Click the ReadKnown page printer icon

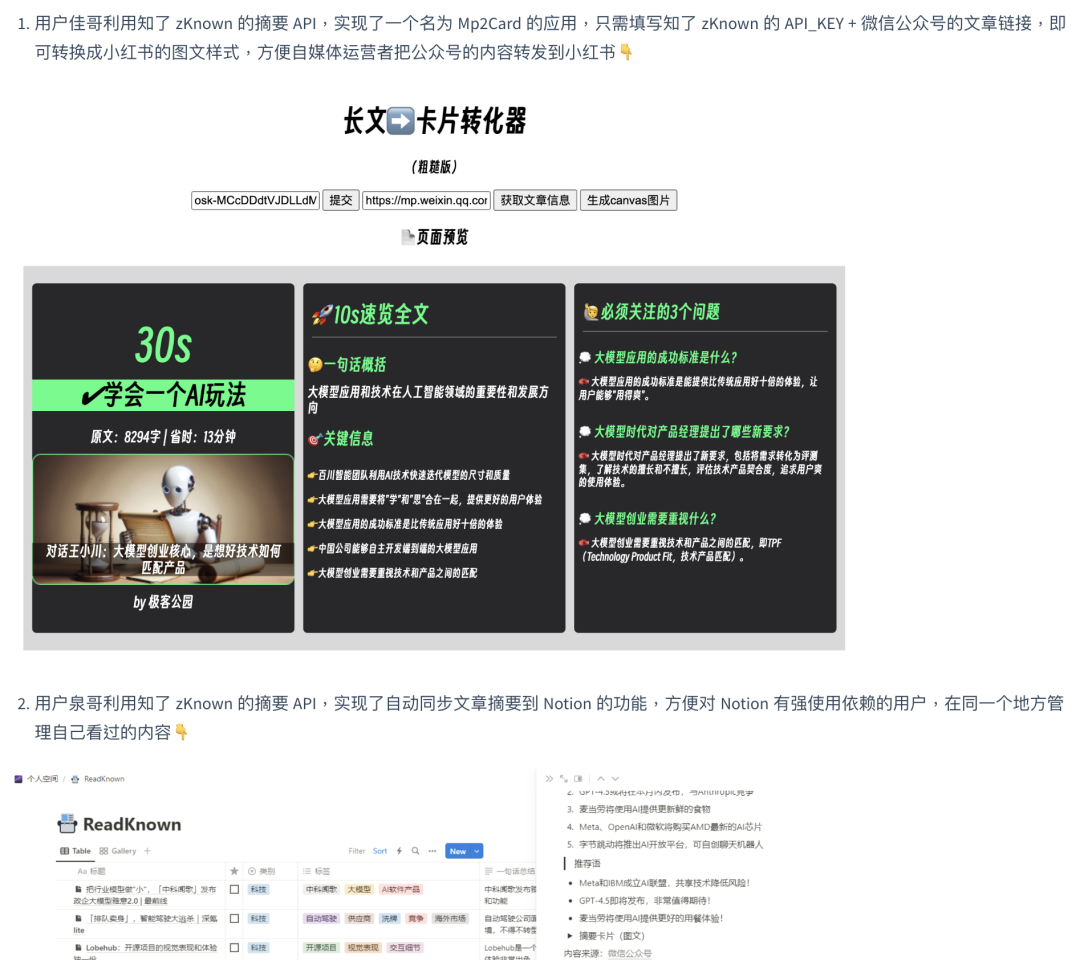(67, 823)
